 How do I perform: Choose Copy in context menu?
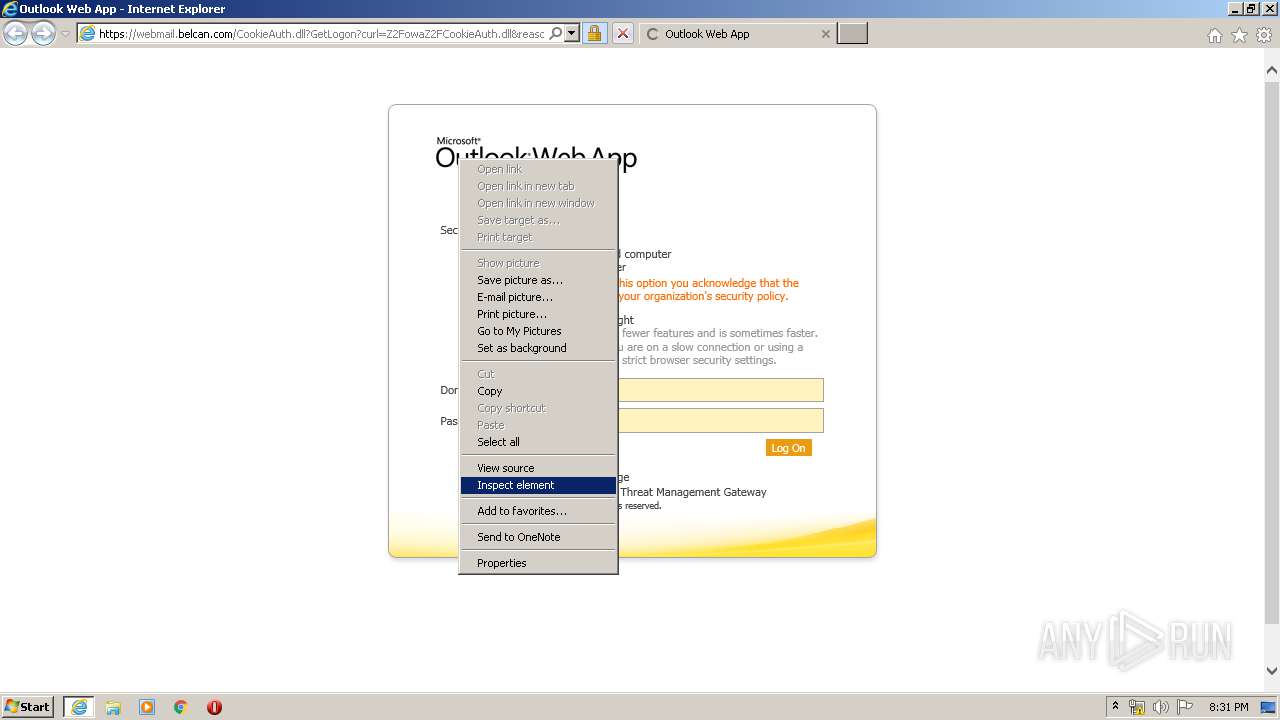click(x=538, y=391)
